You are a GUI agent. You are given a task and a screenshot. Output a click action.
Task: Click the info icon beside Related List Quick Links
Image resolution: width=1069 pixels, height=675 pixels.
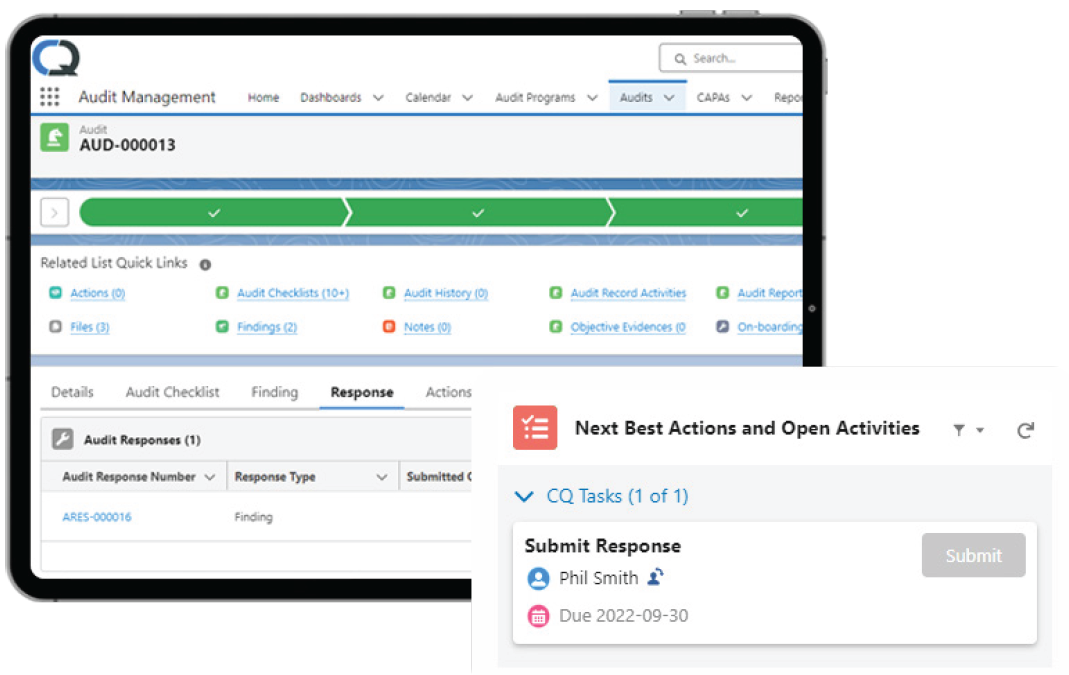204,263
